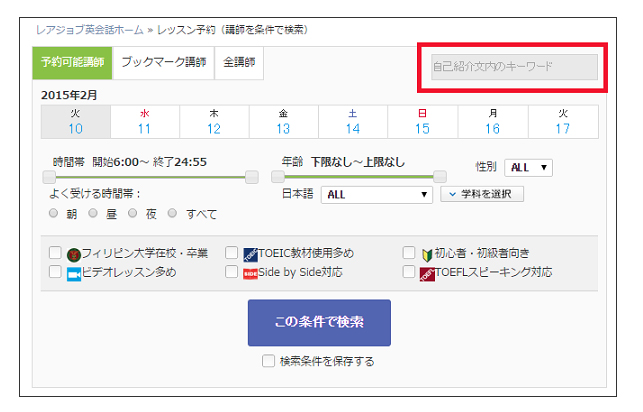Select the すべて radio button
The image size is (643, 412).
[172, 213]
